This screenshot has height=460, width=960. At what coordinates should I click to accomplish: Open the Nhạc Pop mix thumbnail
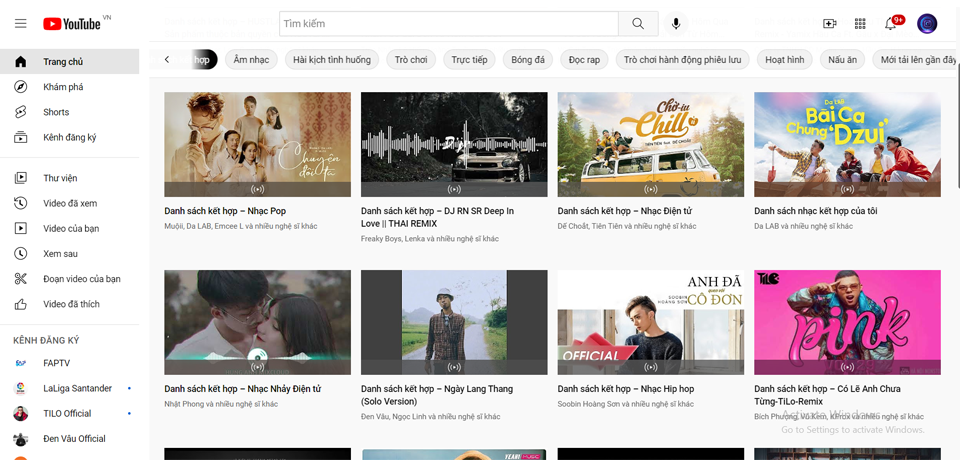coord(258,145)
